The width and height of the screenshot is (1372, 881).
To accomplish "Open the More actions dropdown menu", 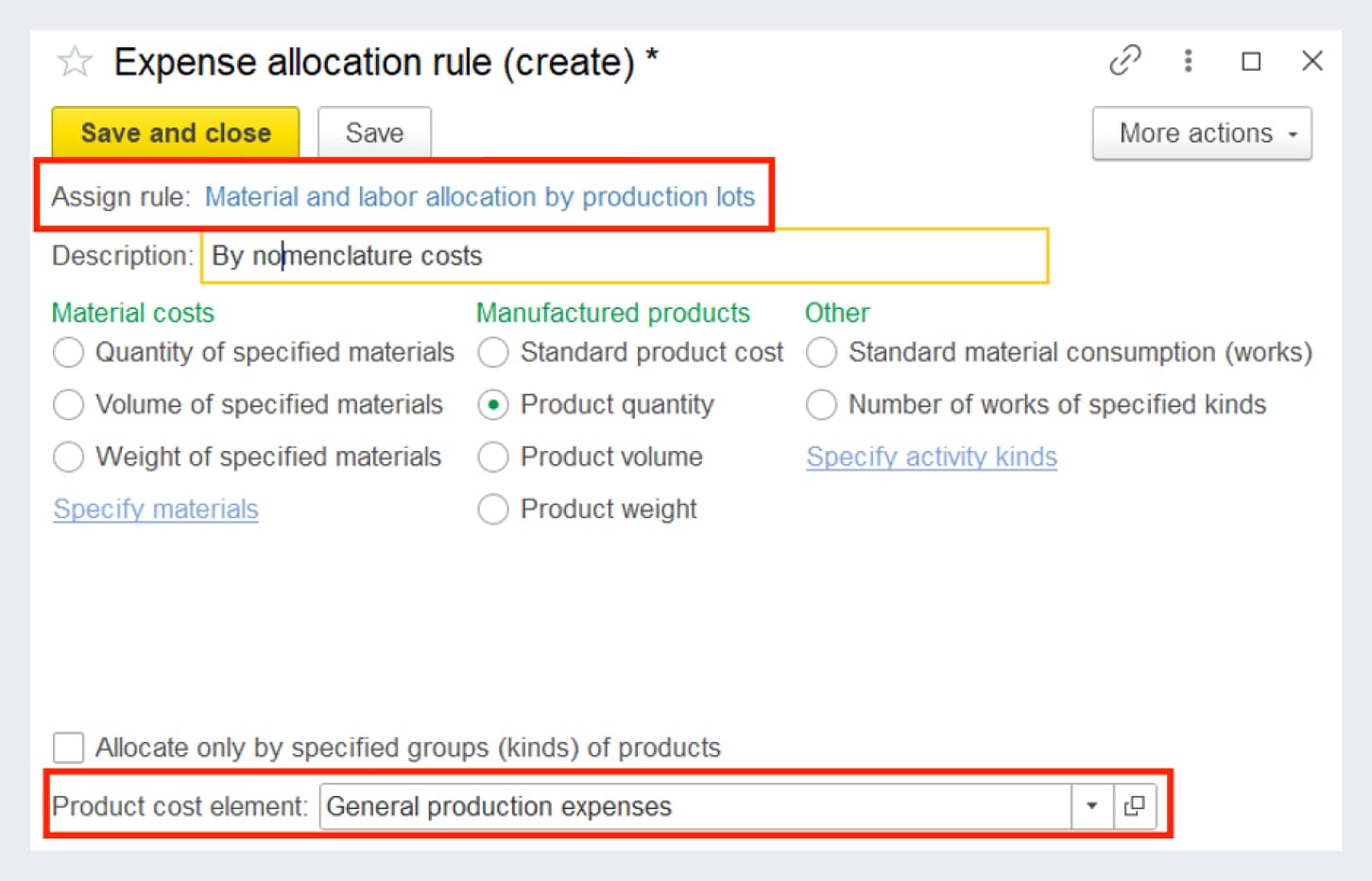I will coord(1201,133).
